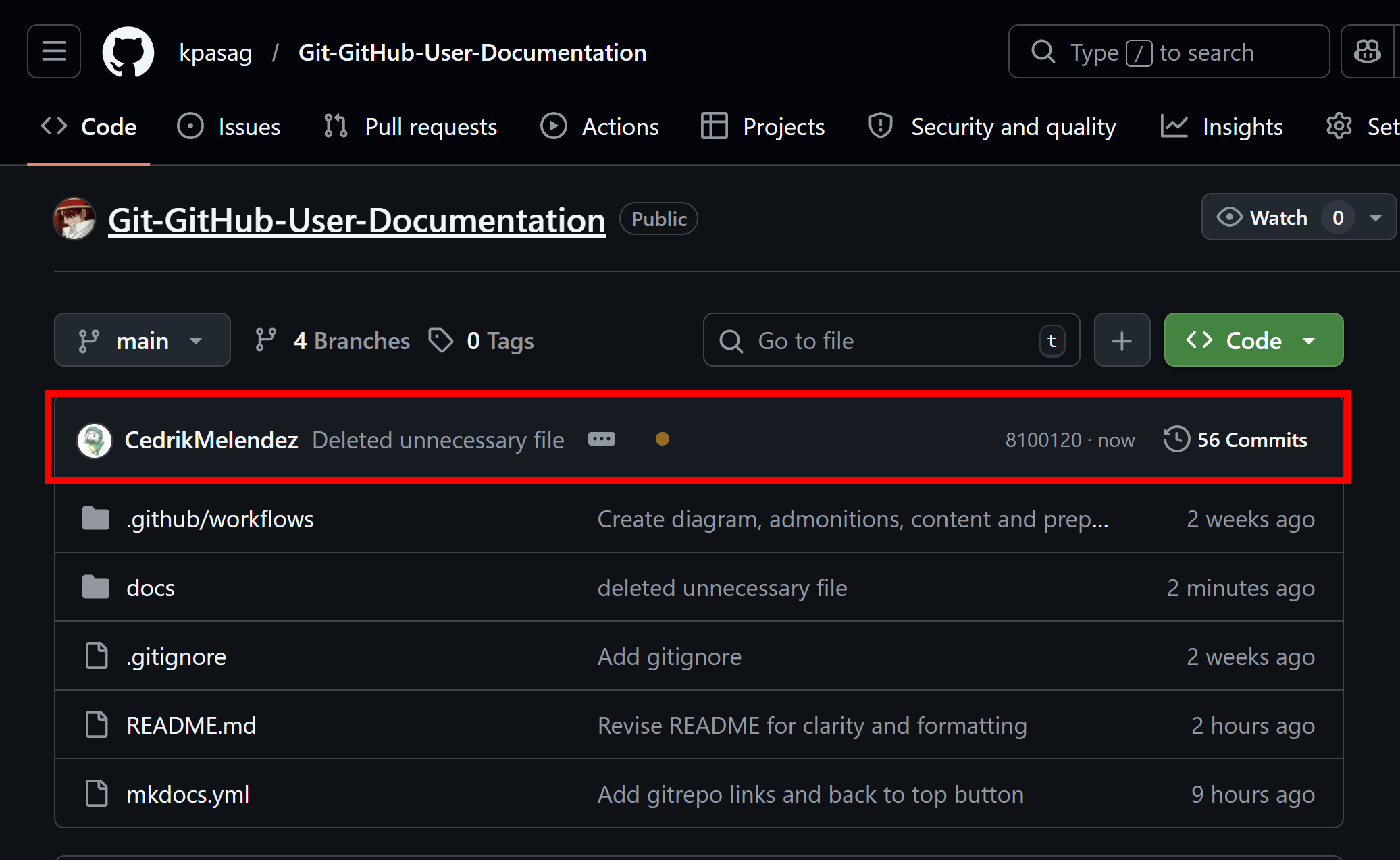Click the commit history clock icon

[x=1176, y=439]
